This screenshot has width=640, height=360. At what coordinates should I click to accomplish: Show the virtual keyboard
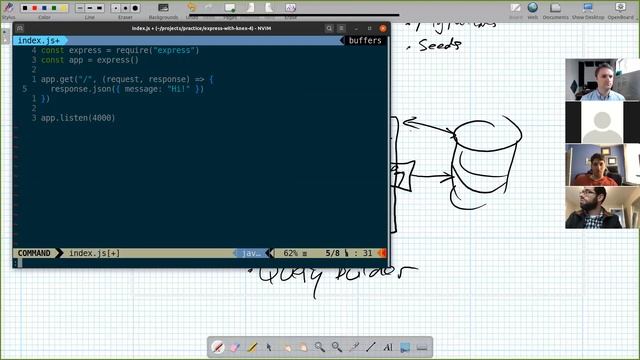click(x=422, y=347)
